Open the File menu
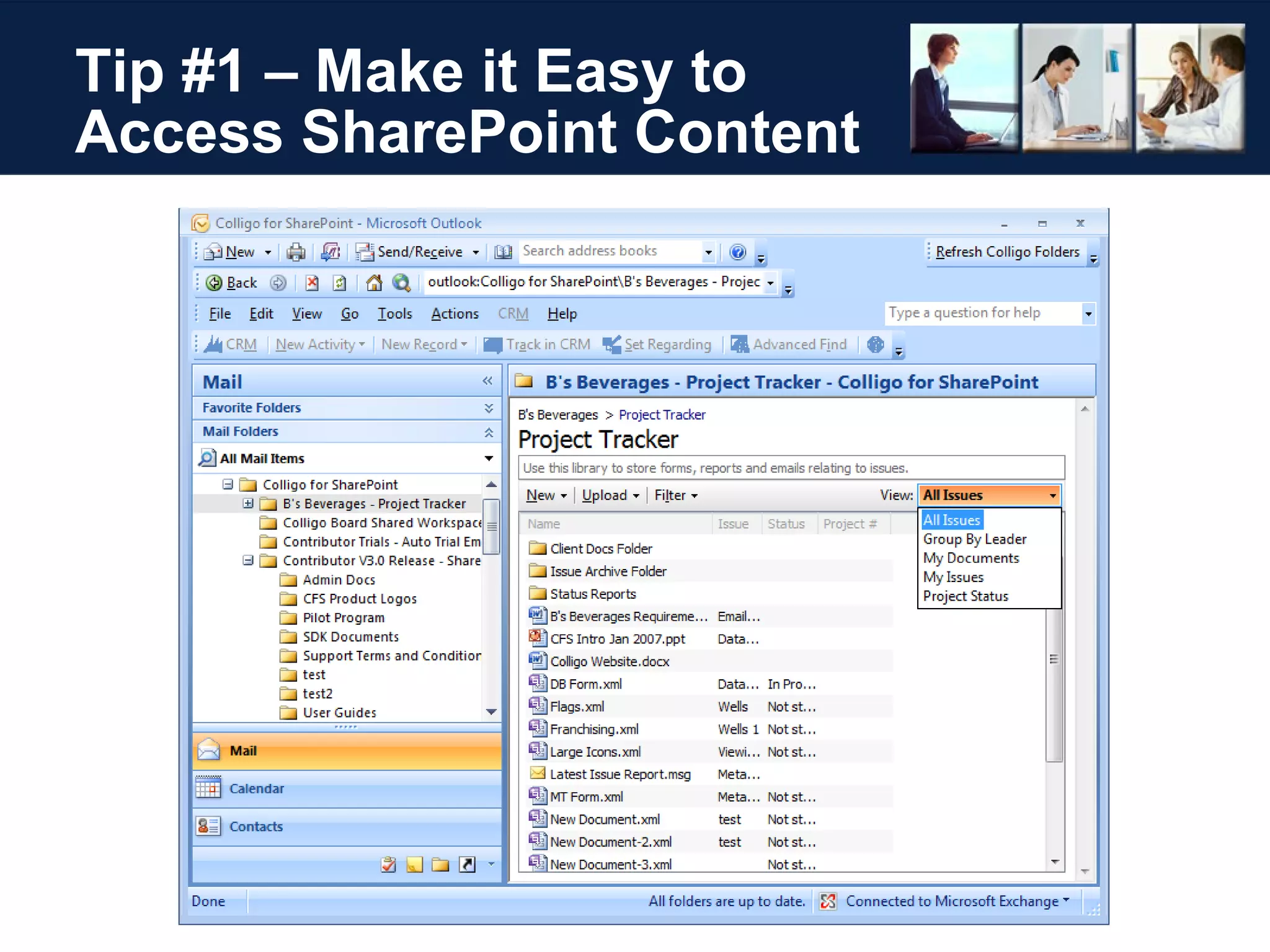Viewport: 1270px width, 952px height. click(220, 314)
